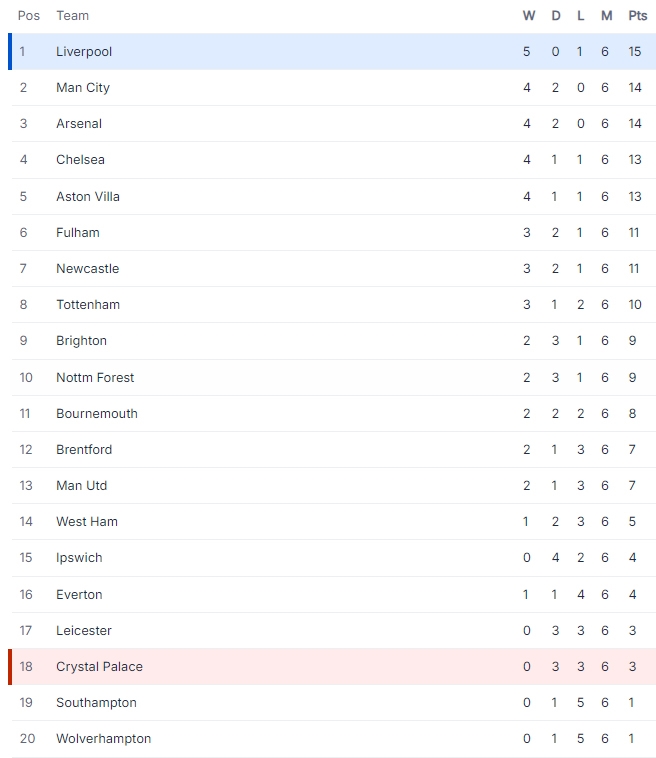Sort by the M column header
This screenshot has height=758, width=656.
pyautogui.click(x=607, y=15)
